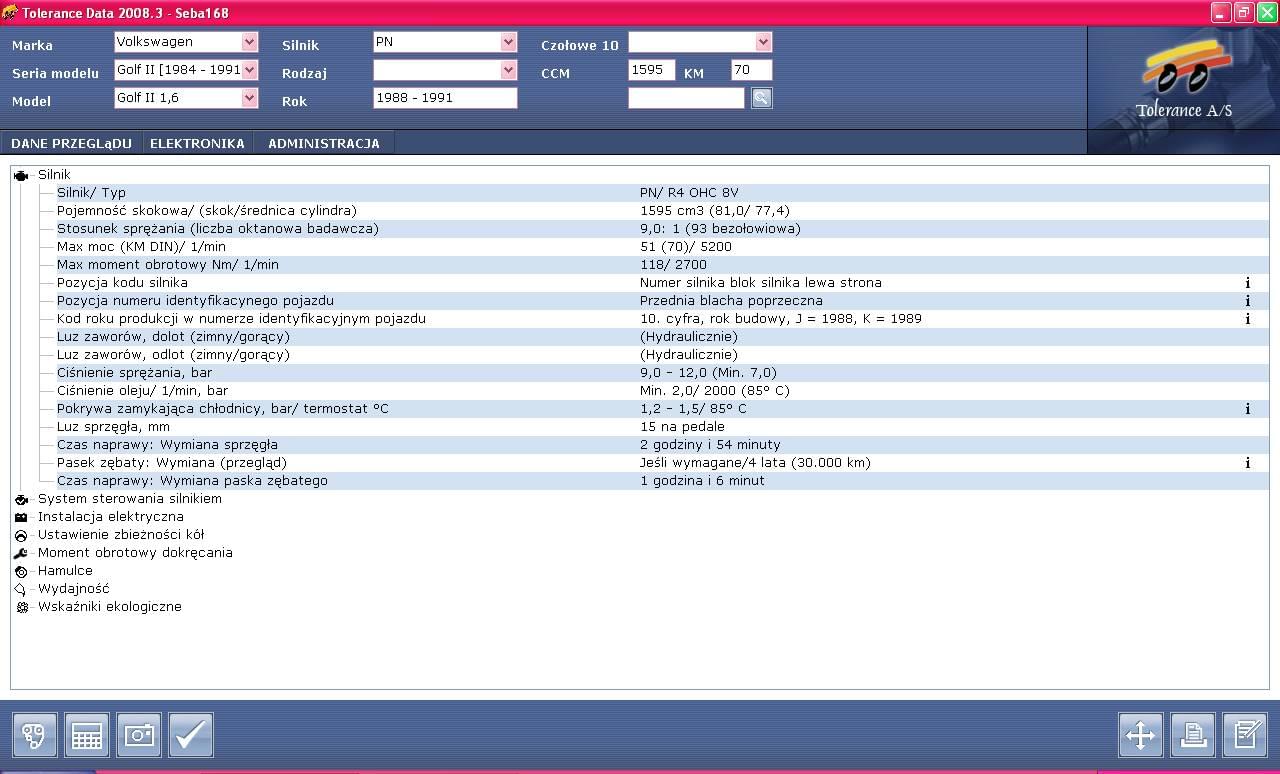The image size is (1280, 774).
Task: Click the Instalacja elektryczna battery icon
Action: click(x=21, y=517)
